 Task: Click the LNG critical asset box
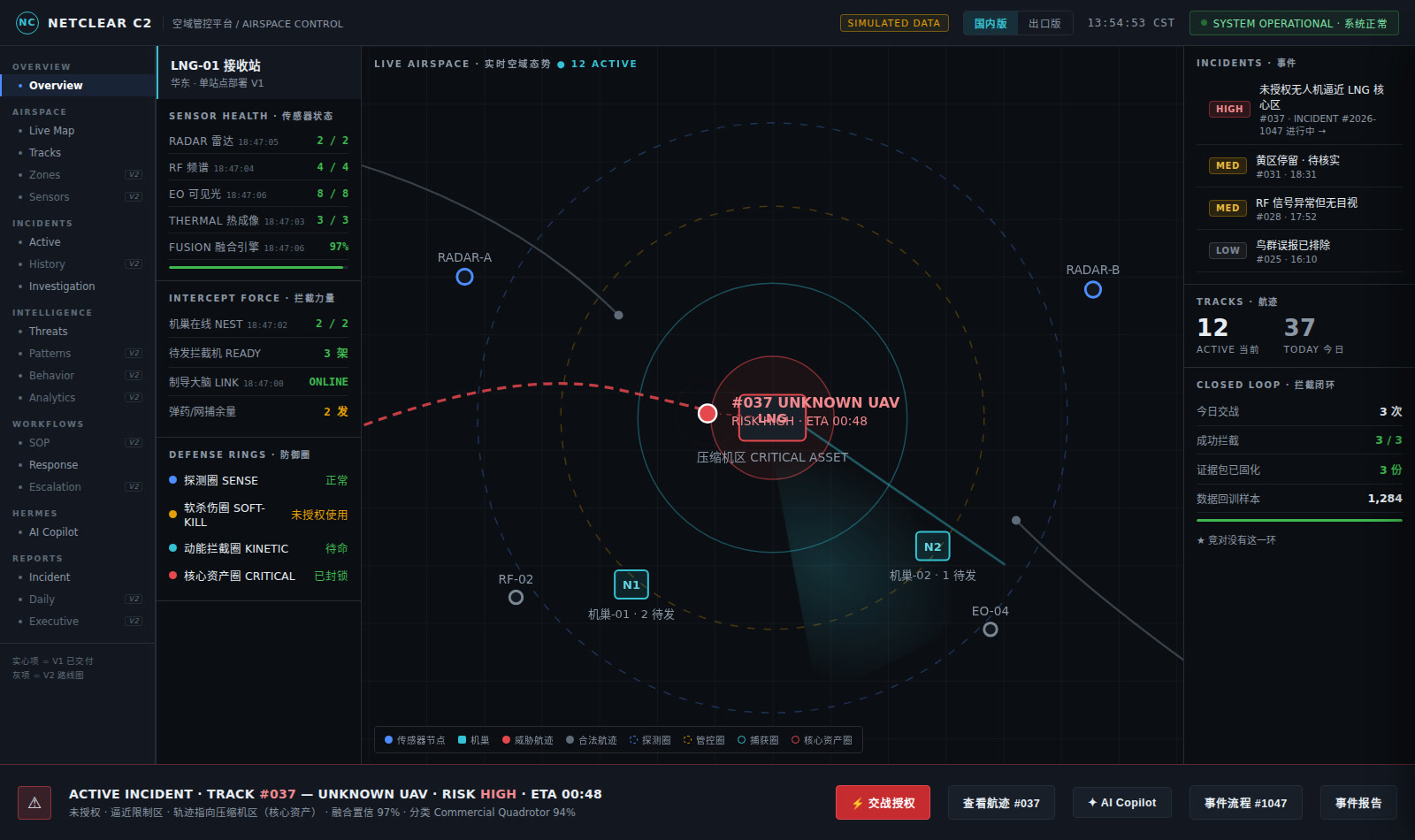[772, 417]
